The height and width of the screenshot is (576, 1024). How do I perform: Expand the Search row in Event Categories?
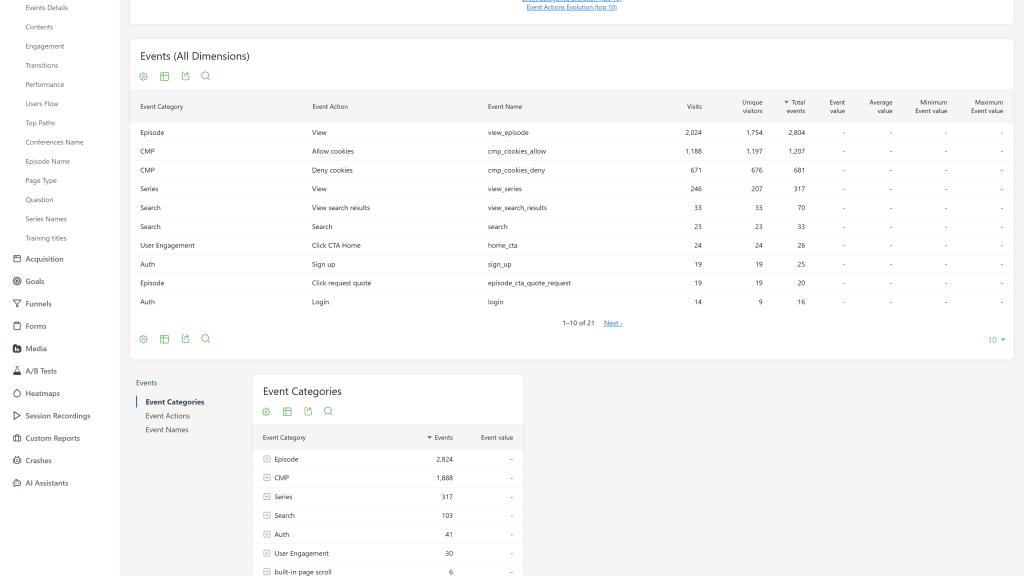point(266,516)
